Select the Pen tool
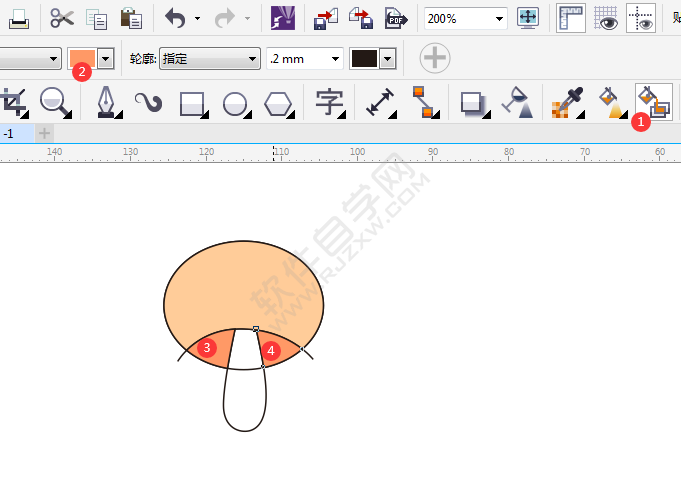681x486 pixels. (x=105, y=102)
